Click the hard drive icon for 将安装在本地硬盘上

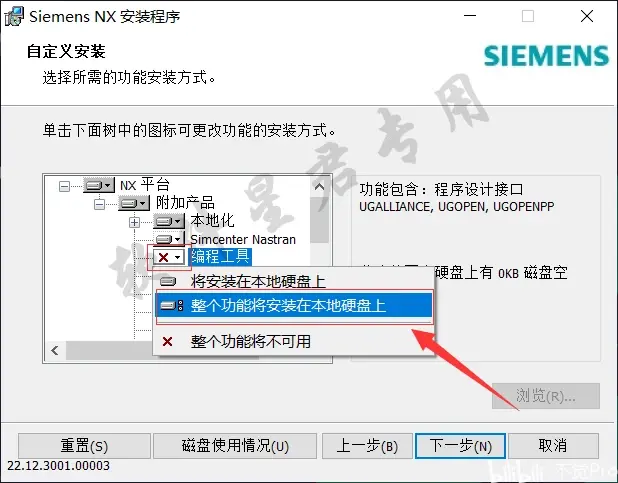168,282
